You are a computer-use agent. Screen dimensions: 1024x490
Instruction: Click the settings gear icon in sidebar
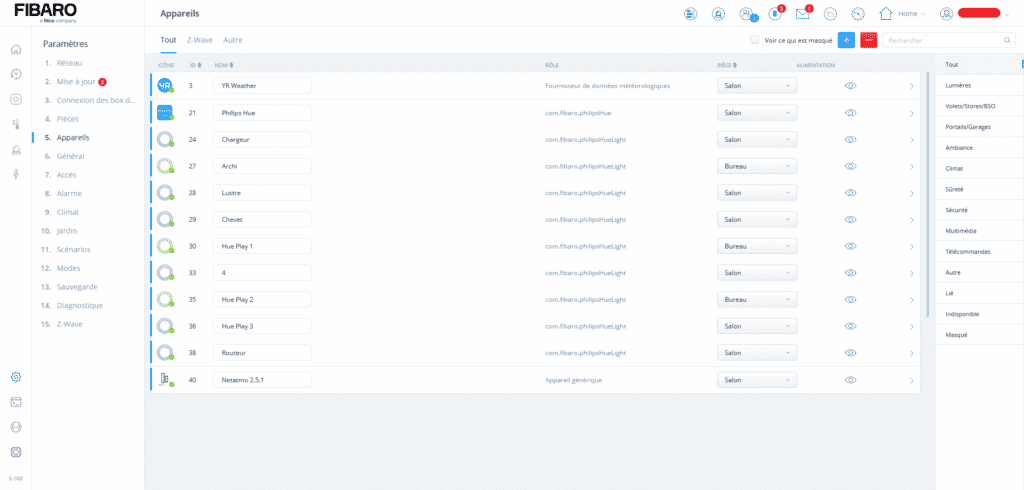tap(16, 377)
